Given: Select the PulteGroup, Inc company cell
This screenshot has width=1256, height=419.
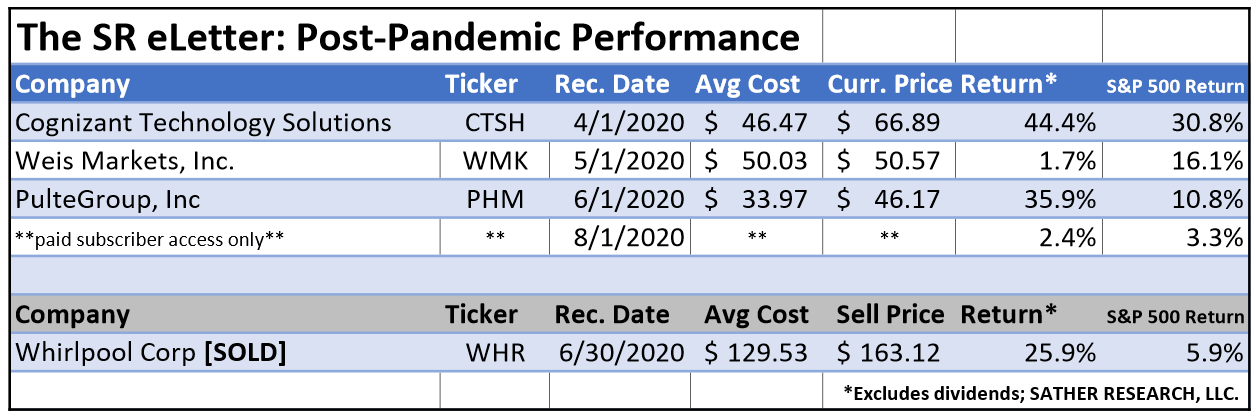Looking at the screenshot, I should (108, 199).
